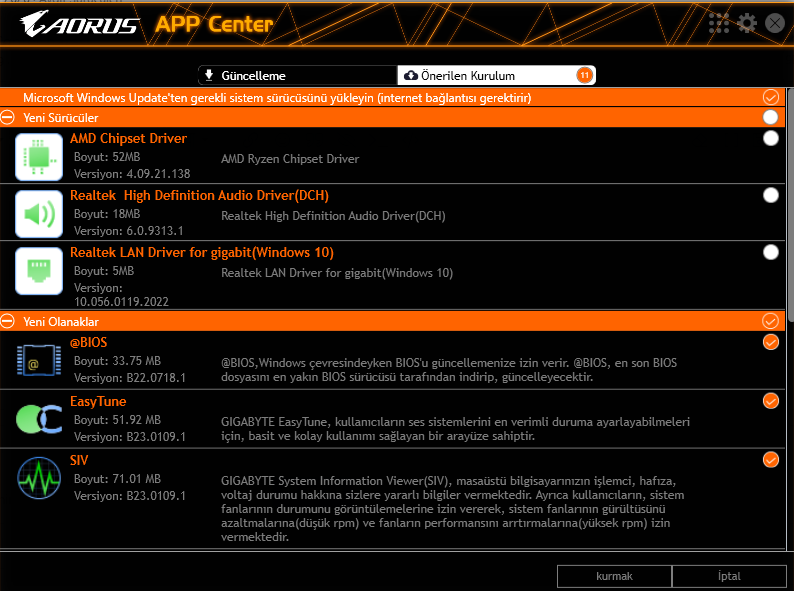
Task: Click the 'Boyut: 18MB' text
Action: coord(107,214)
